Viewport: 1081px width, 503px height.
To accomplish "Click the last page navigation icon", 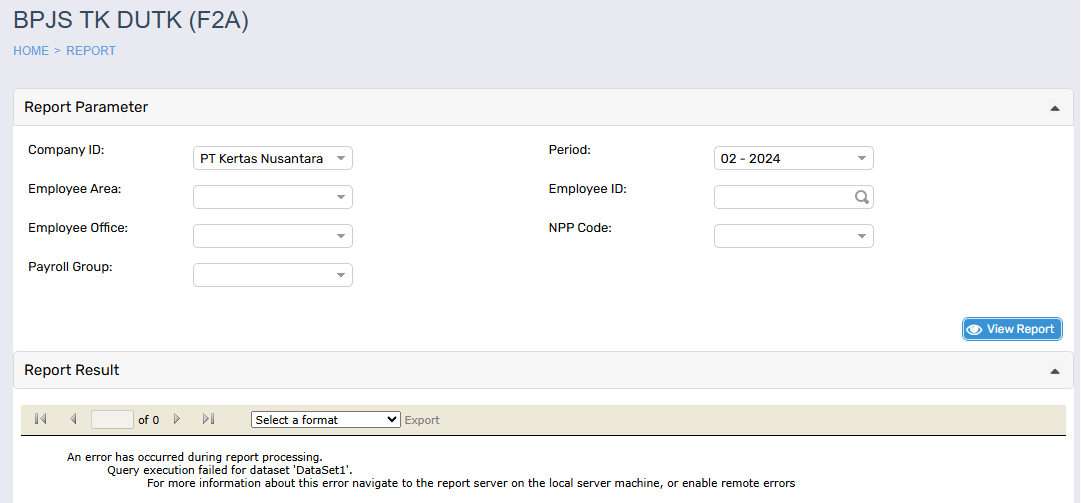I will 209,419.
